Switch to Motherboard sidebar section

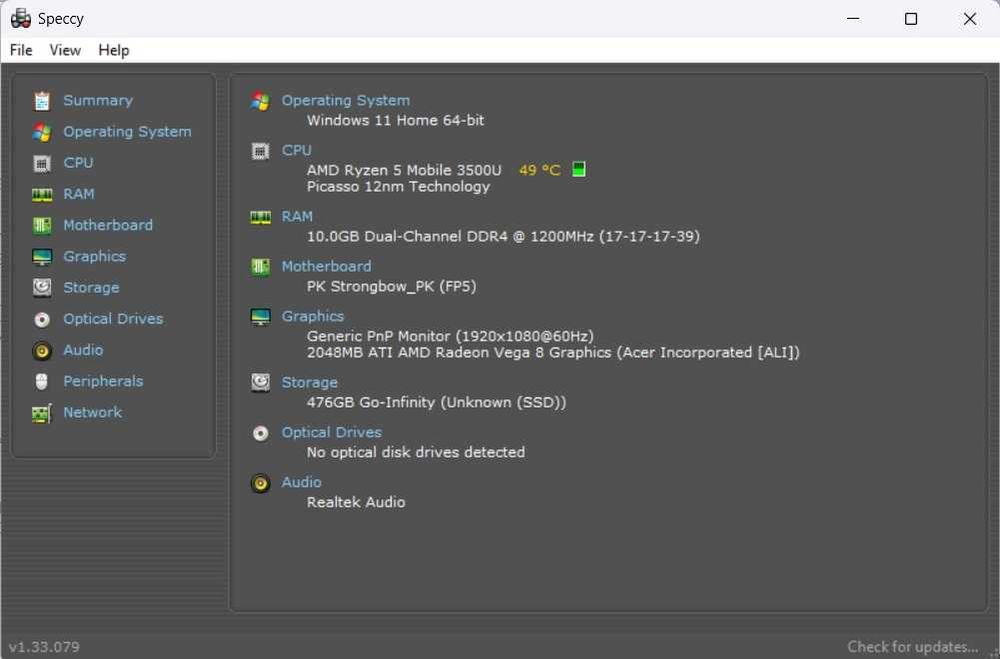click(x=108, y=225)
